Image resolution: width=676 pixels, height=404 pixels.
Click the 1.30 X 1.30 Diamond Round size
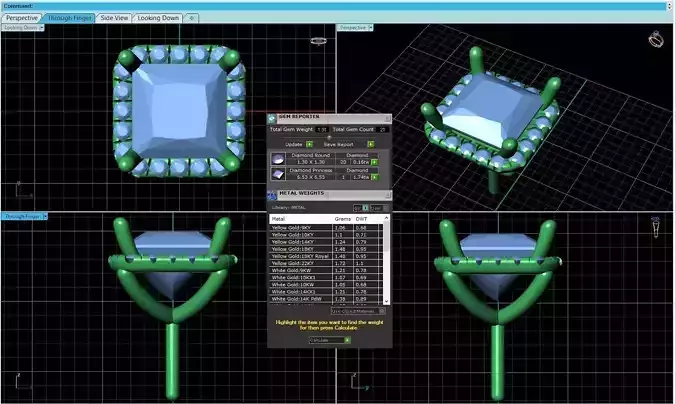tap(310, 162)
